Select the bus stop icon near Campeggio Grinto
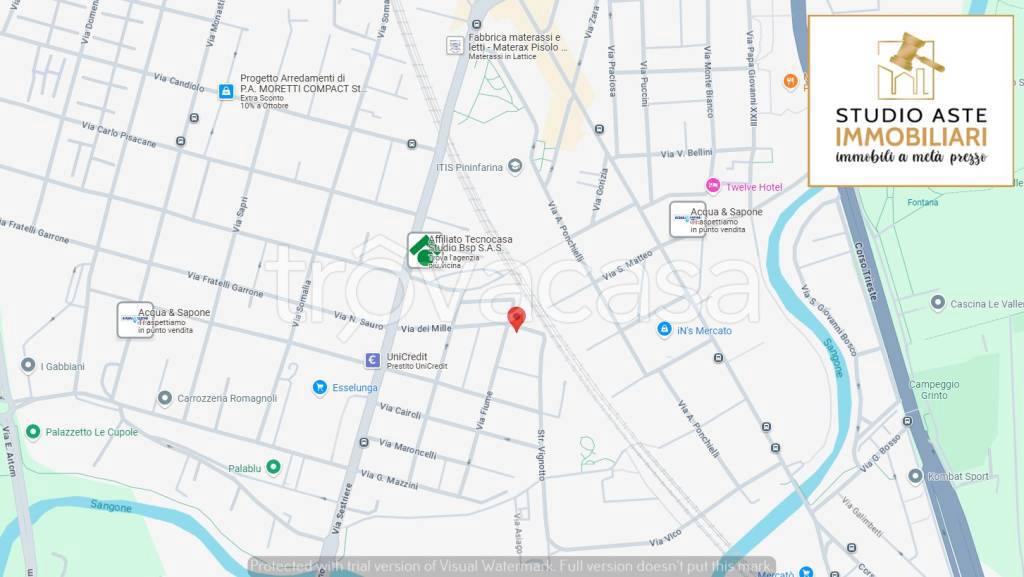Image resolution: width=1024 pixels, height=577 pixels. click(907, 421)
